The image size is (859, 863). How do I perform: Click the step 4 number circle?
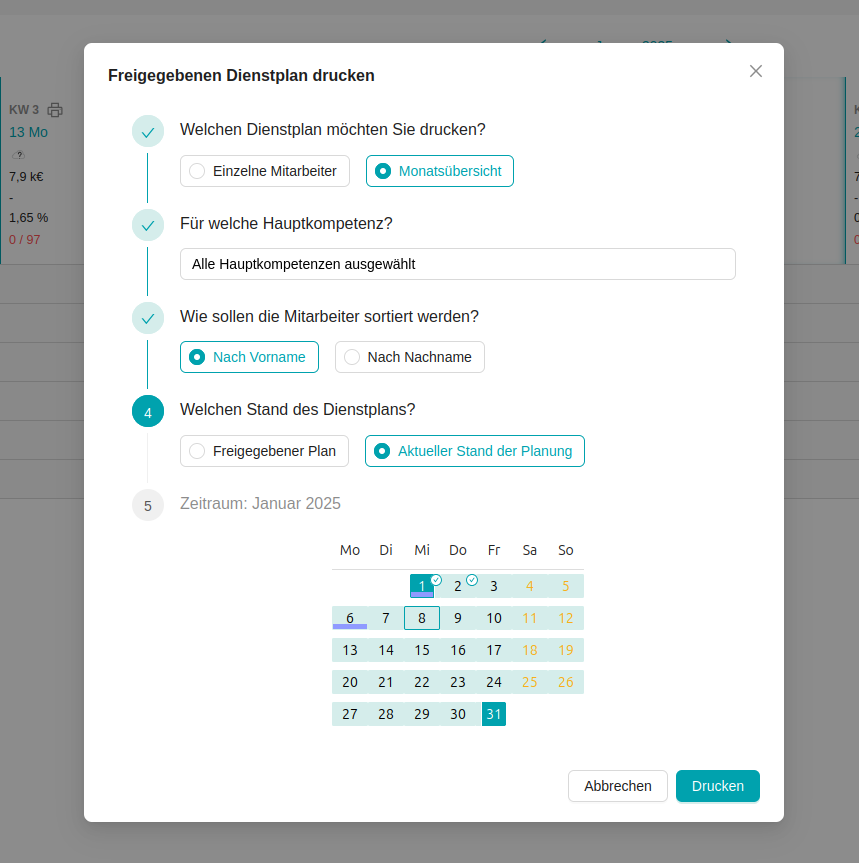[148, 411]
